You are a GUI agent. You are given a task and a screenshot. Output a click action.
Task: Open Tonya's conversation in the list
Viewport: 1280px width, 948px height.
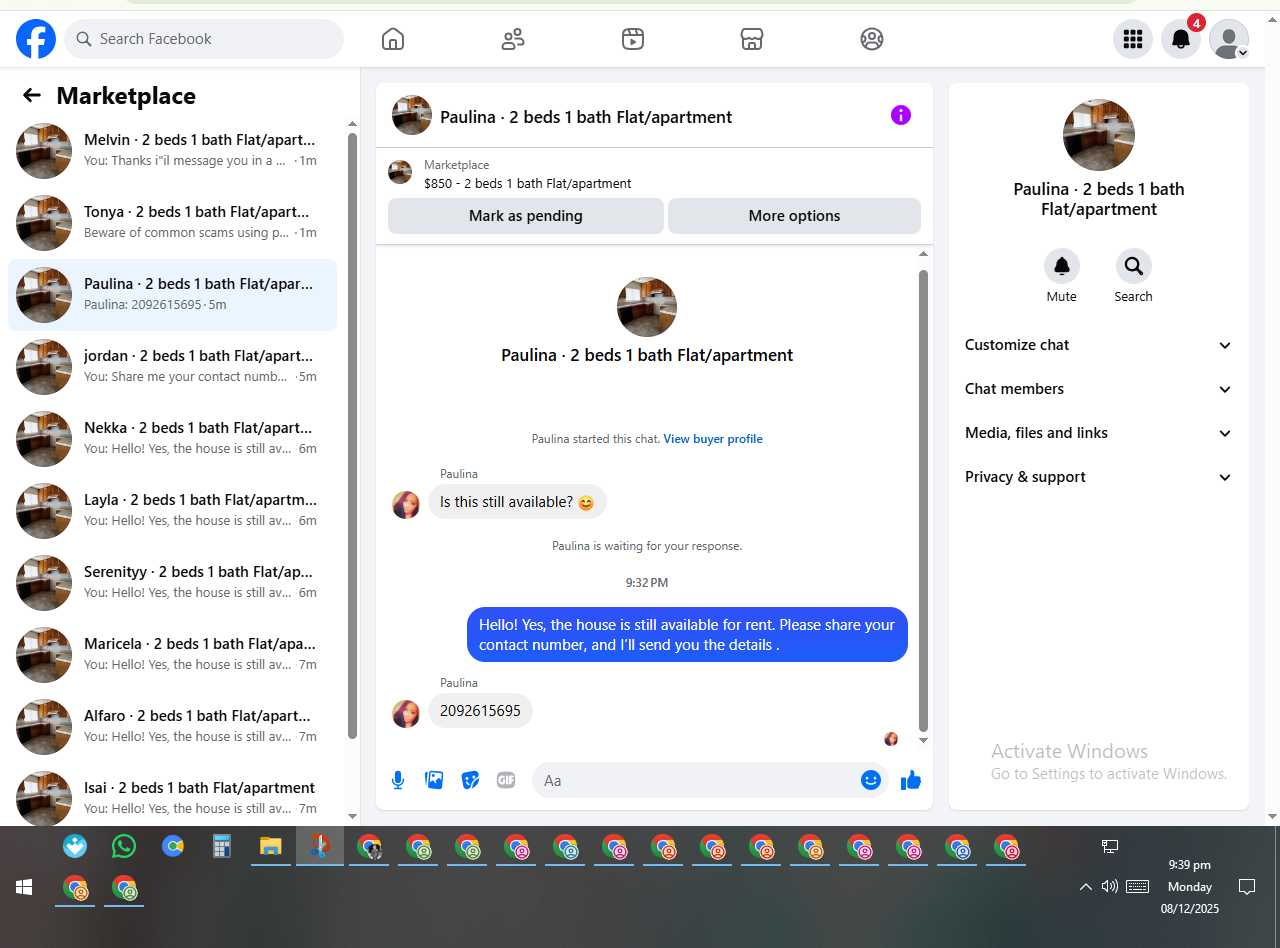[x=172, y=223]
